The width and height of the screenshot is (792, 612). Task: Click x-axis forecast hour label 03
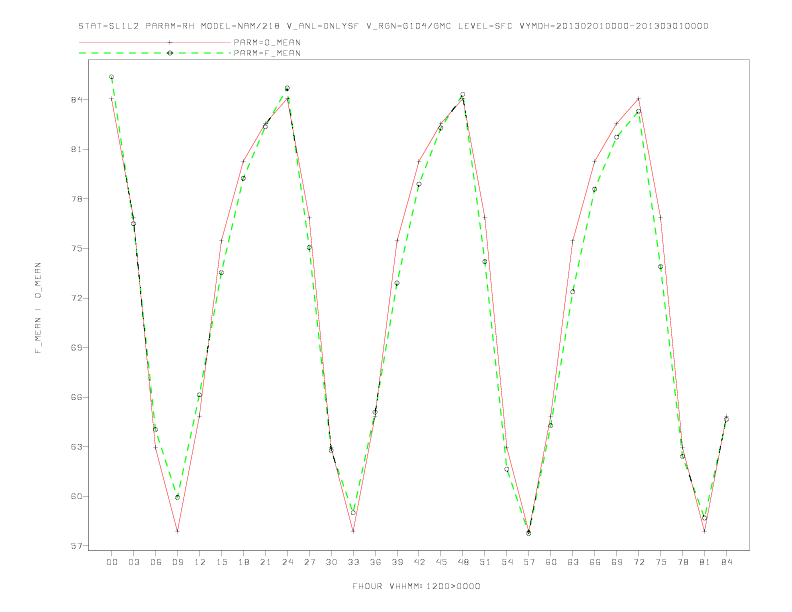pos(133,562)
